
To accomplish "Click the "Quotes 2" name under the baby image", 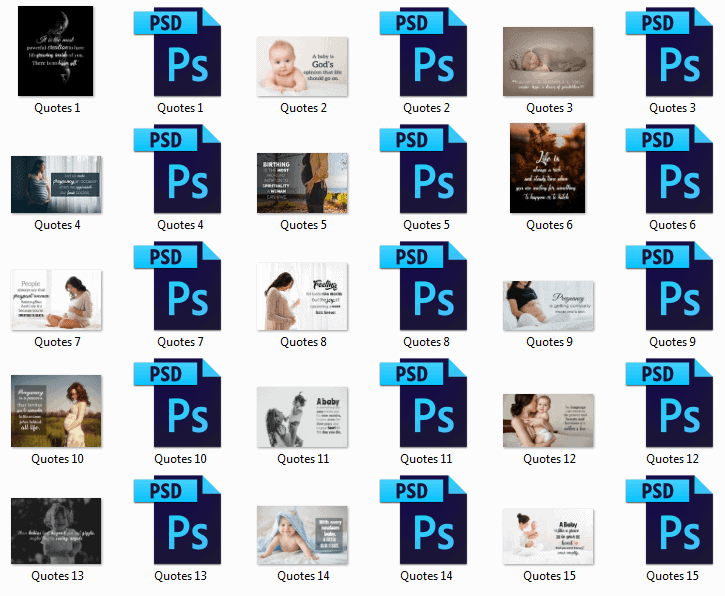I will click(303, 108).
